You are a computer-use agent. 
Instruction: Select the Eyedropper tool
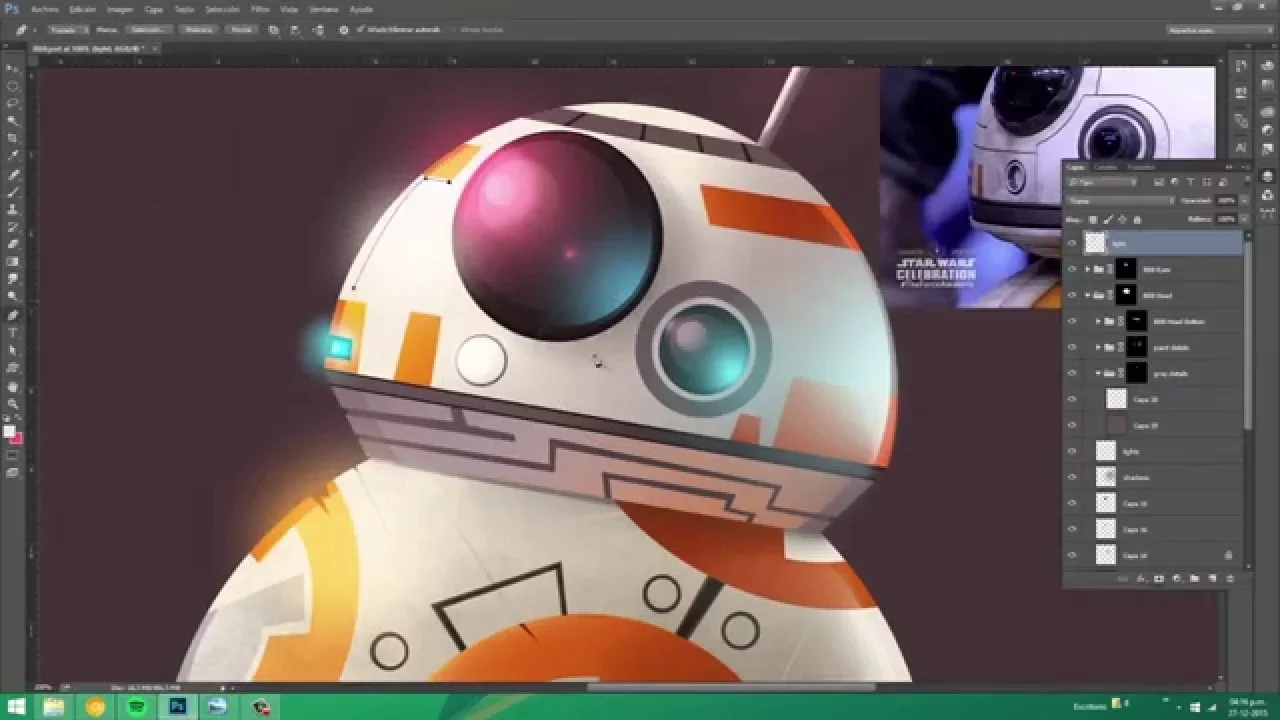click(x=13, y=156)
